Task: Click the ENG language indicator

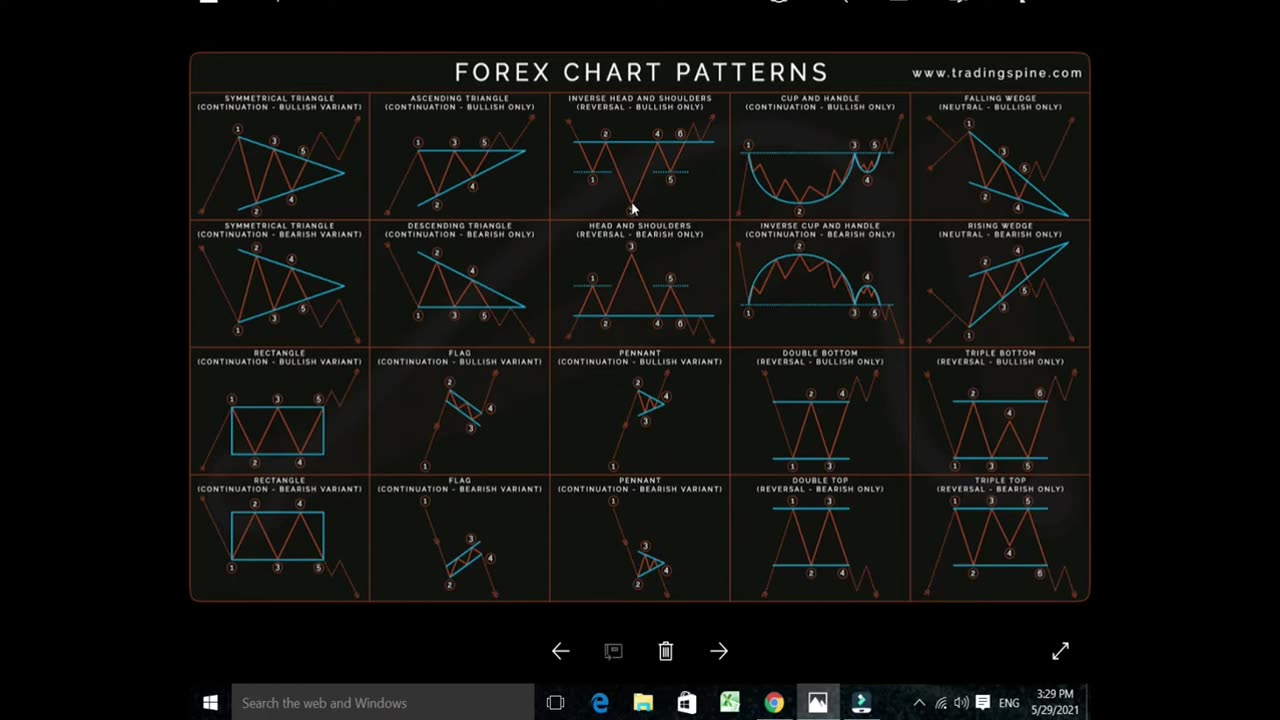Action: coord(1009,703)
